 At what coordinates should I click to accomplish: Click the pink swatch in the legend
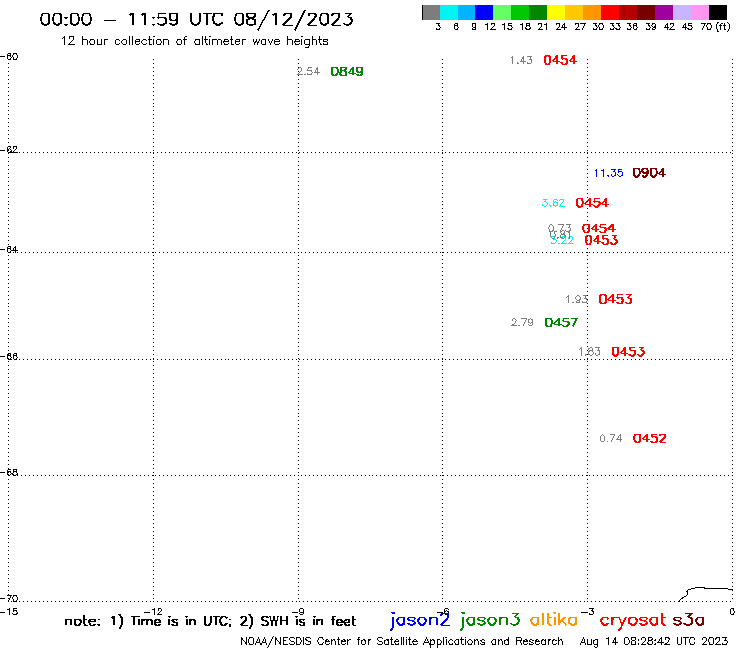(x=699, y=12)
